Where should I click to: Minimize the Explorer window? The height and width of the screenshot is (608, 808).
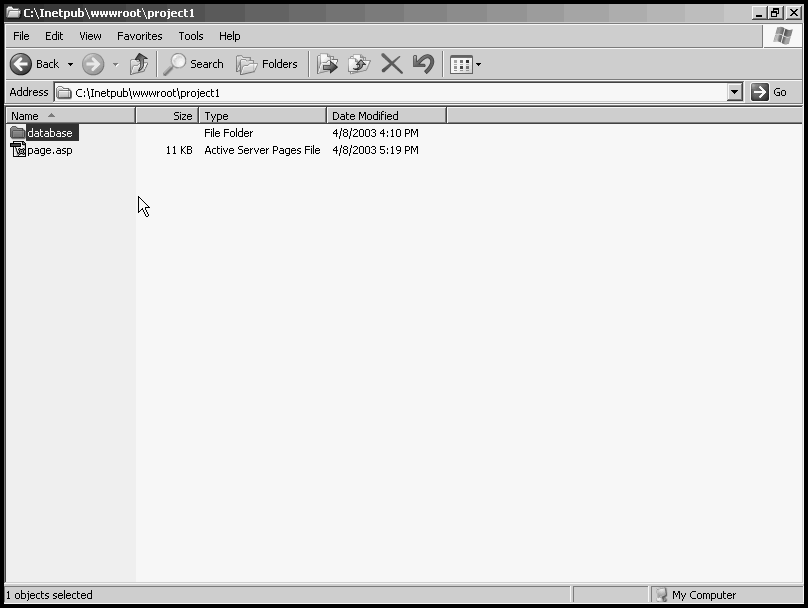click(759, 13)
